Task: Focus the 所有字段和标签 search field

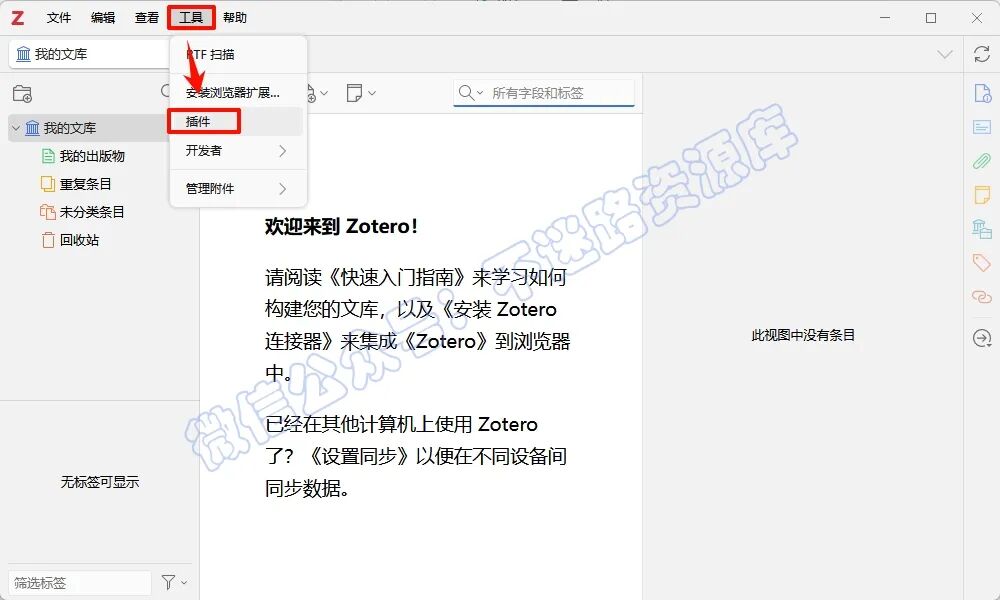Action: click(543, 93)
